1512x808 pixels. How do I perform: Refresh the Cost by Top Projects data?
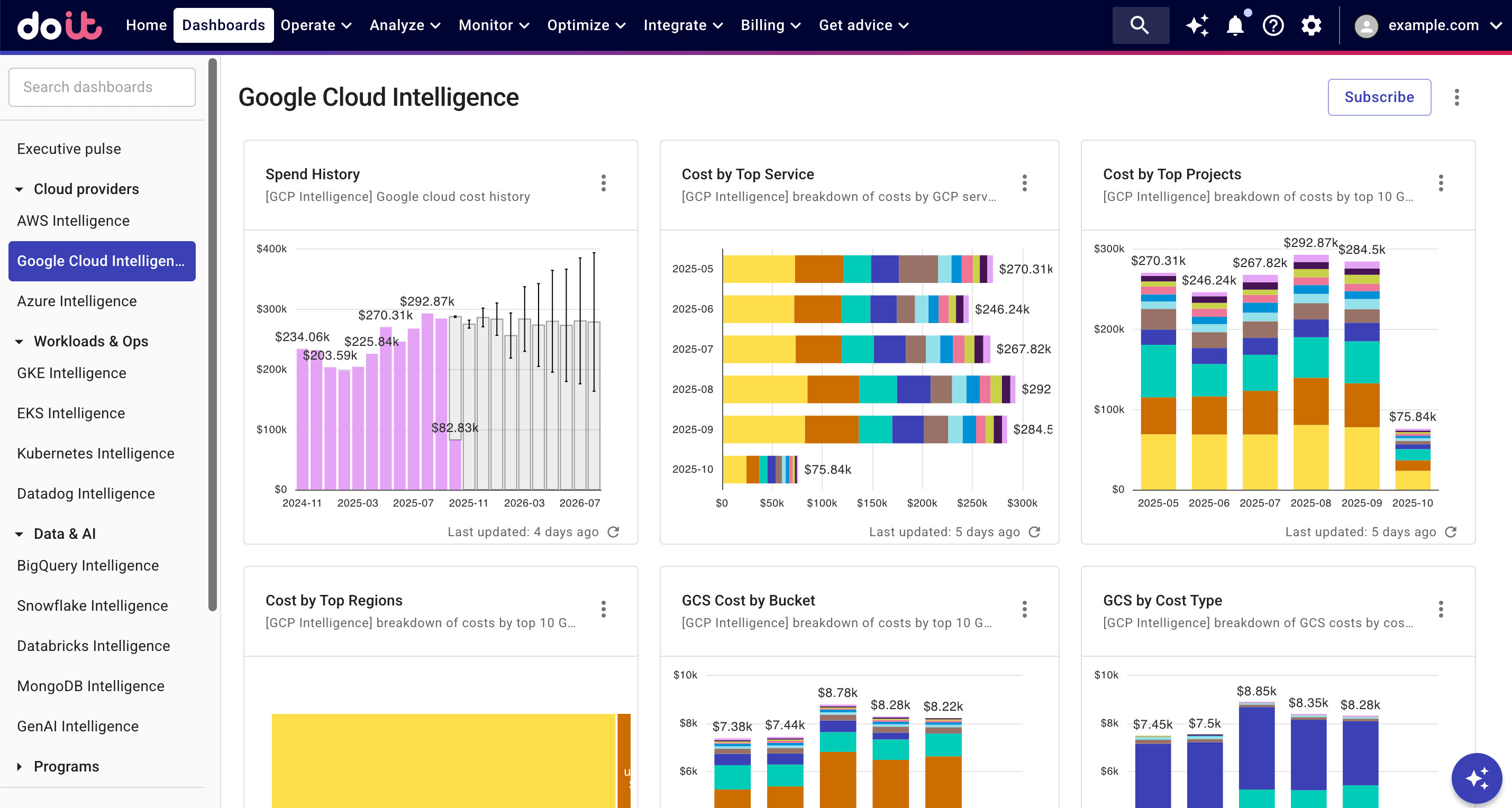tap(1451, 531)
